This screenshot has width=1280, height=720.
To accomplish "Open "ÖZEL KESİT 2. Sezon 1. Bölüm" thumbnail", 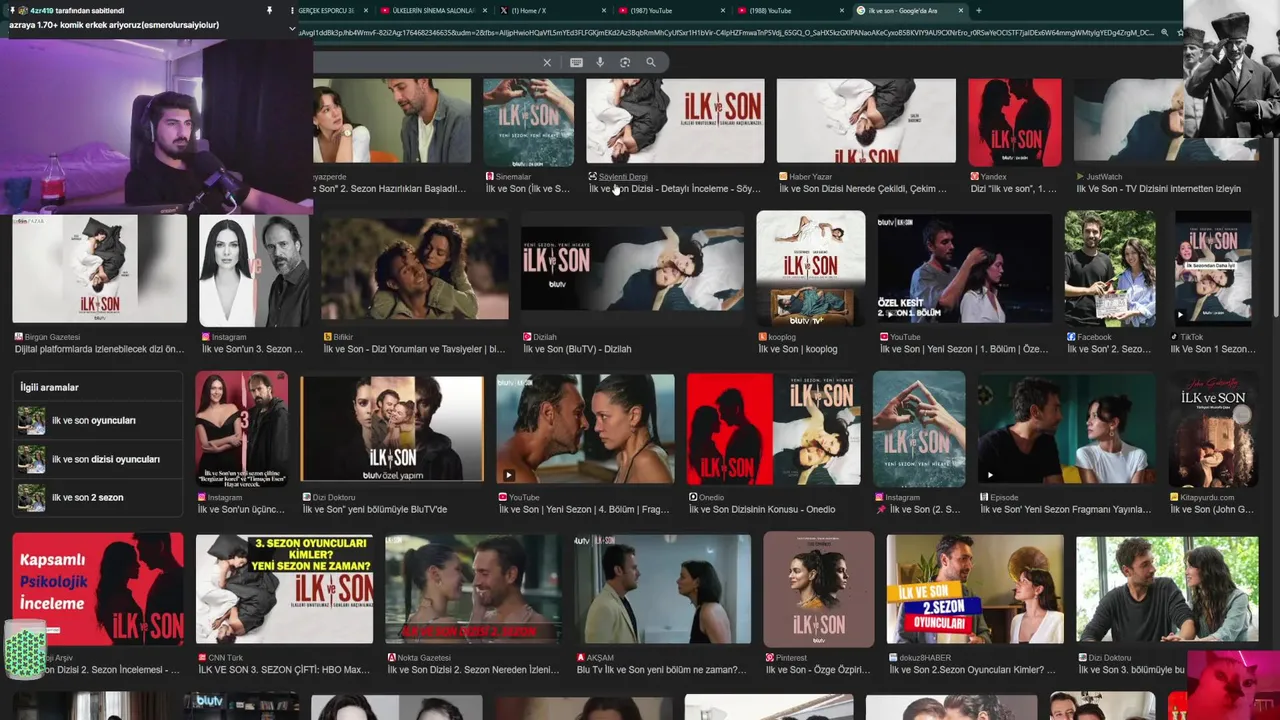I will [964, 268].
